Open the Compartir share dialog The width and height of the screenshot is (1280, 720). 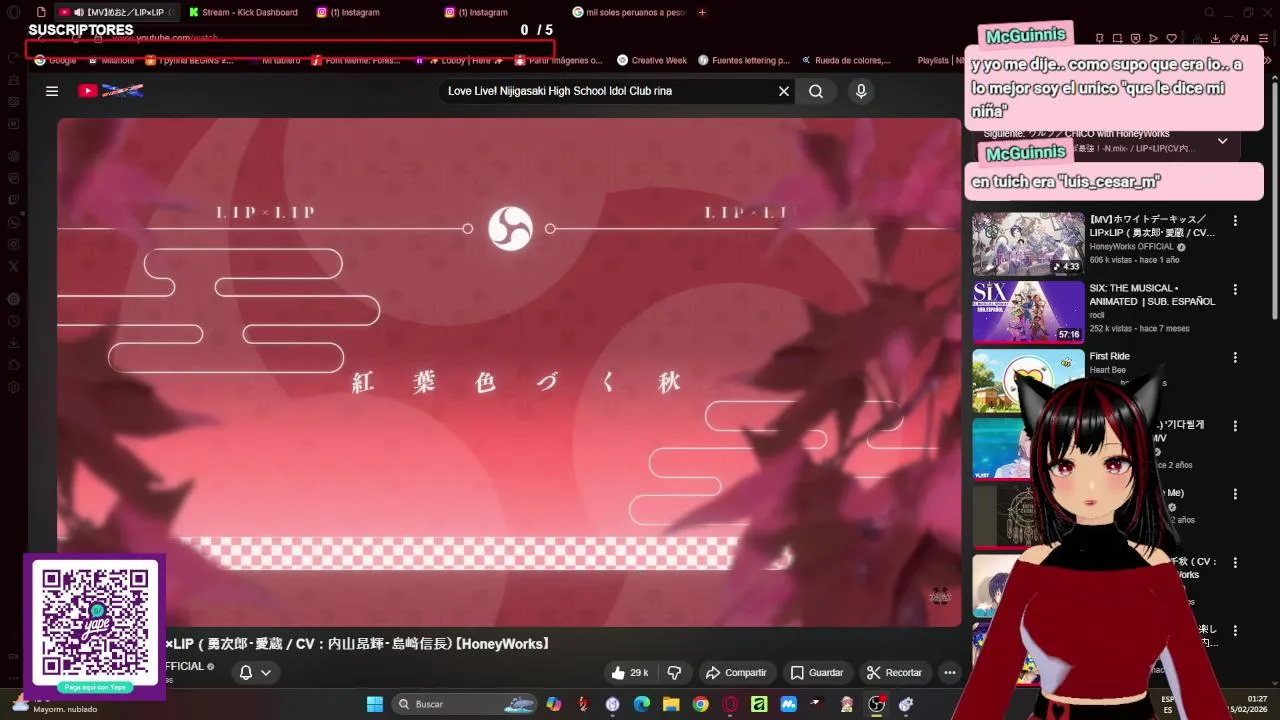(736, 673)
